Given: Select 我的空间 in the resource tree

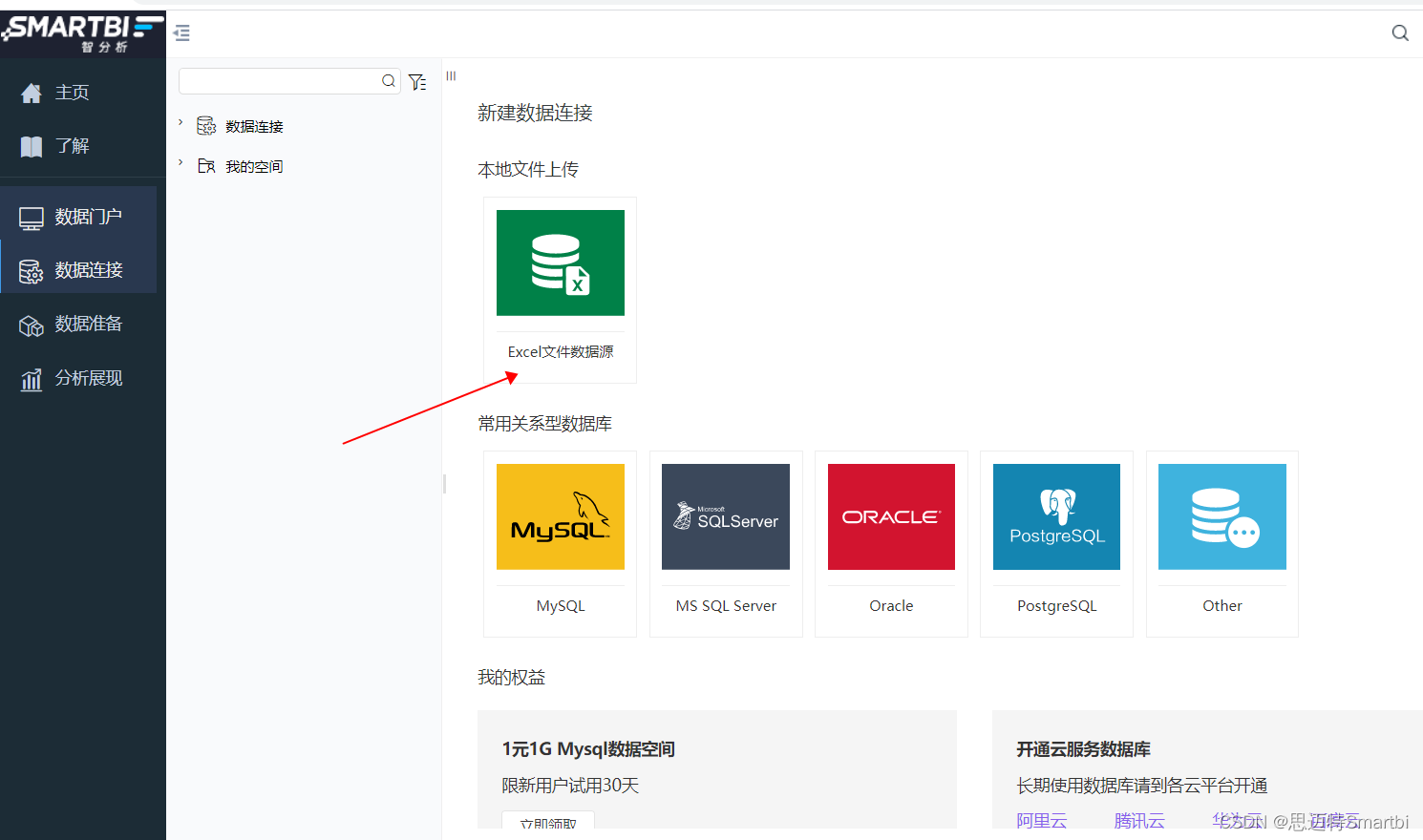Looking at the screenshot, I should point(254,166).
